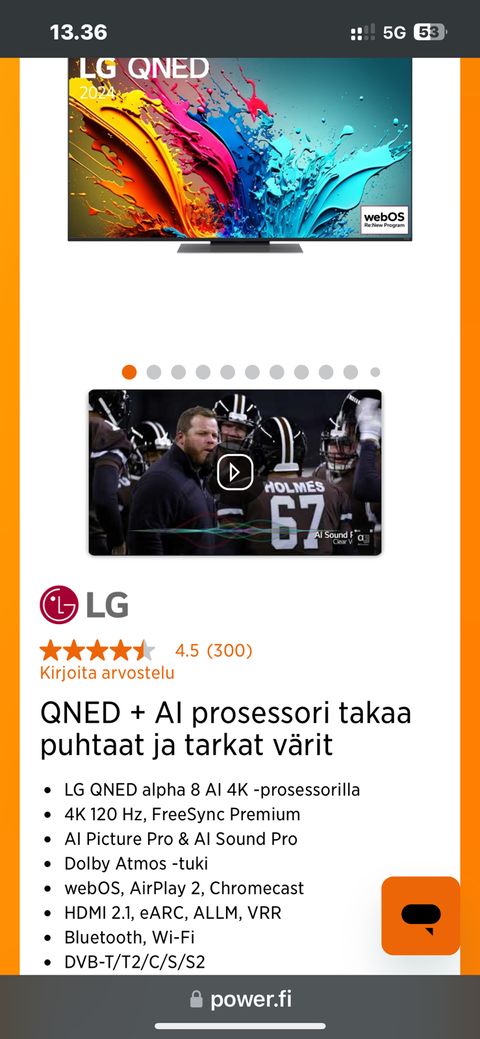The width and height of the screenshot is (480, 1039).
Task: Tap the LG brand logo
Action: pos(84,604)
